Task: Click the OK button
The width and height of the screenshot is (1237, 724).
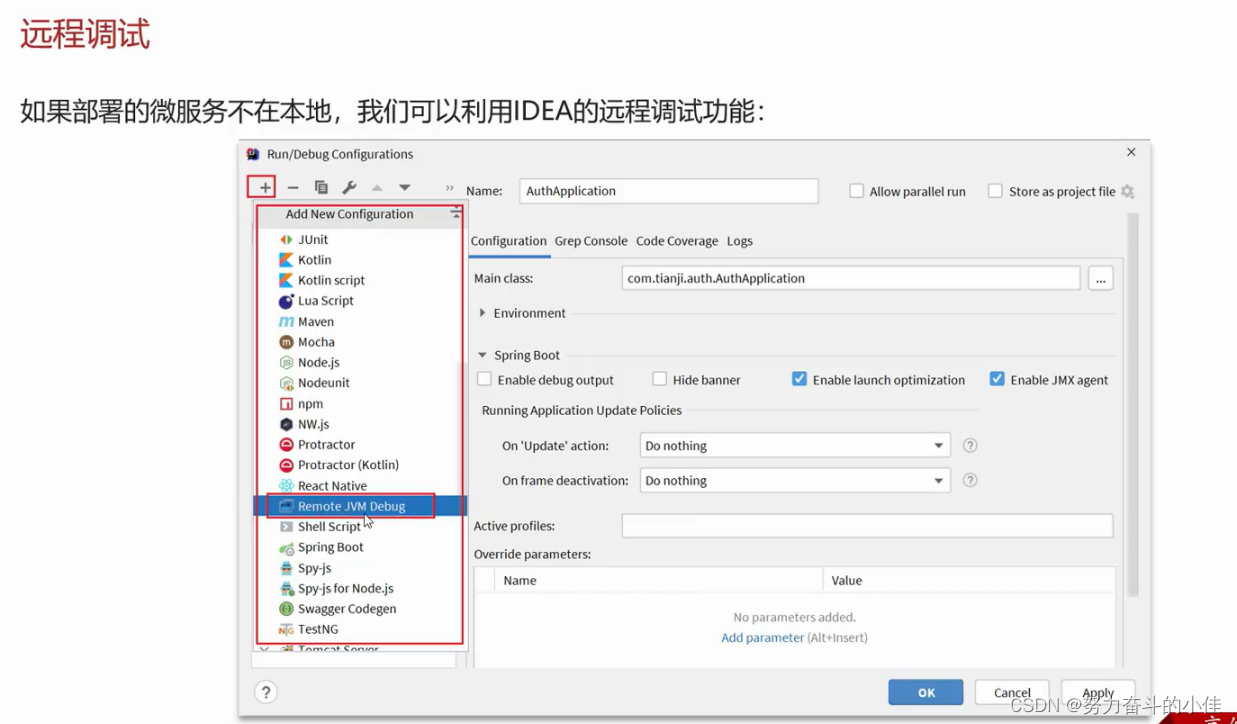Action: coord(926,692)
